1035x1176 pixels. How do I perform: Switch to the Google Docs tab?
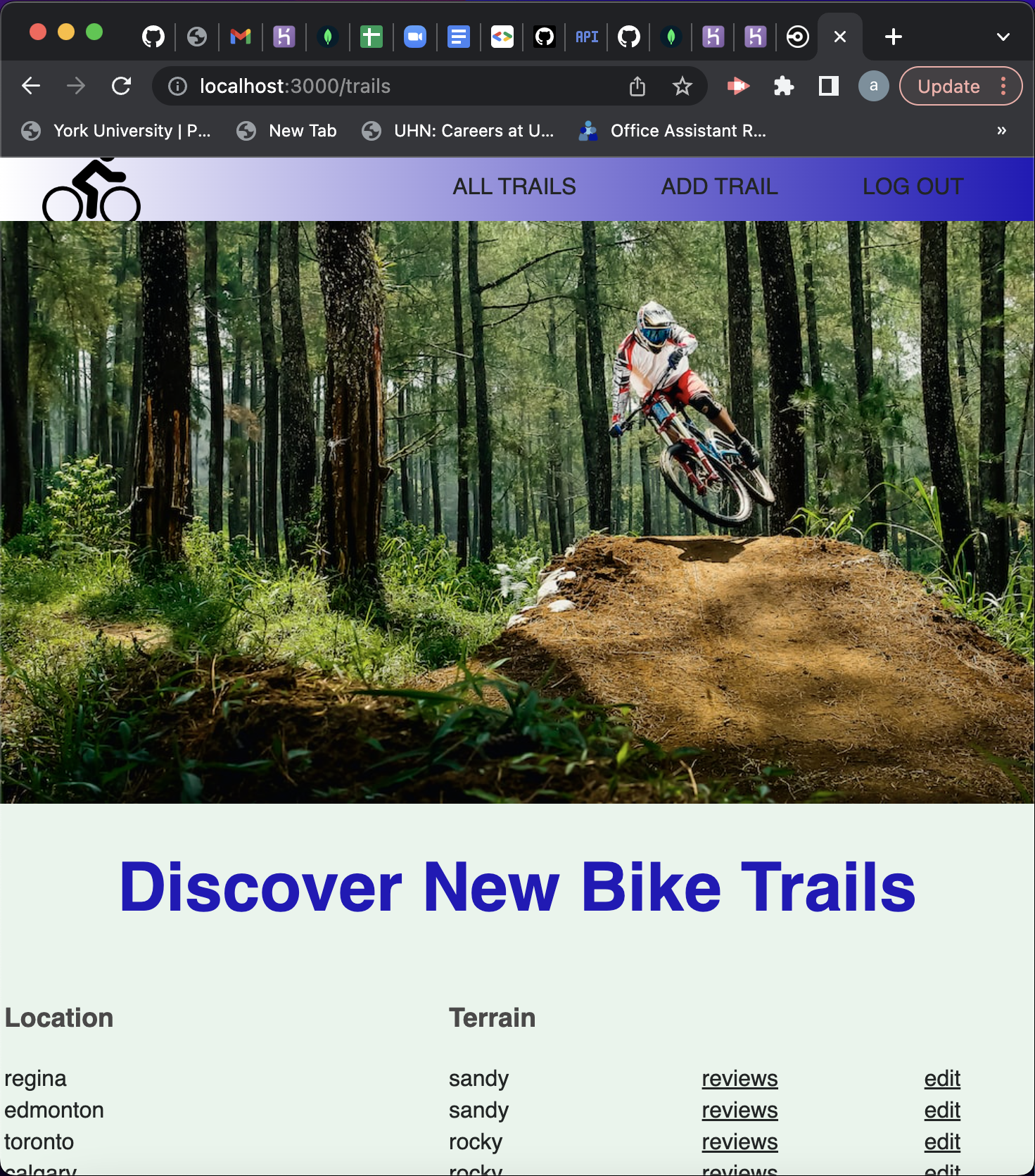[x=459, y=37]
